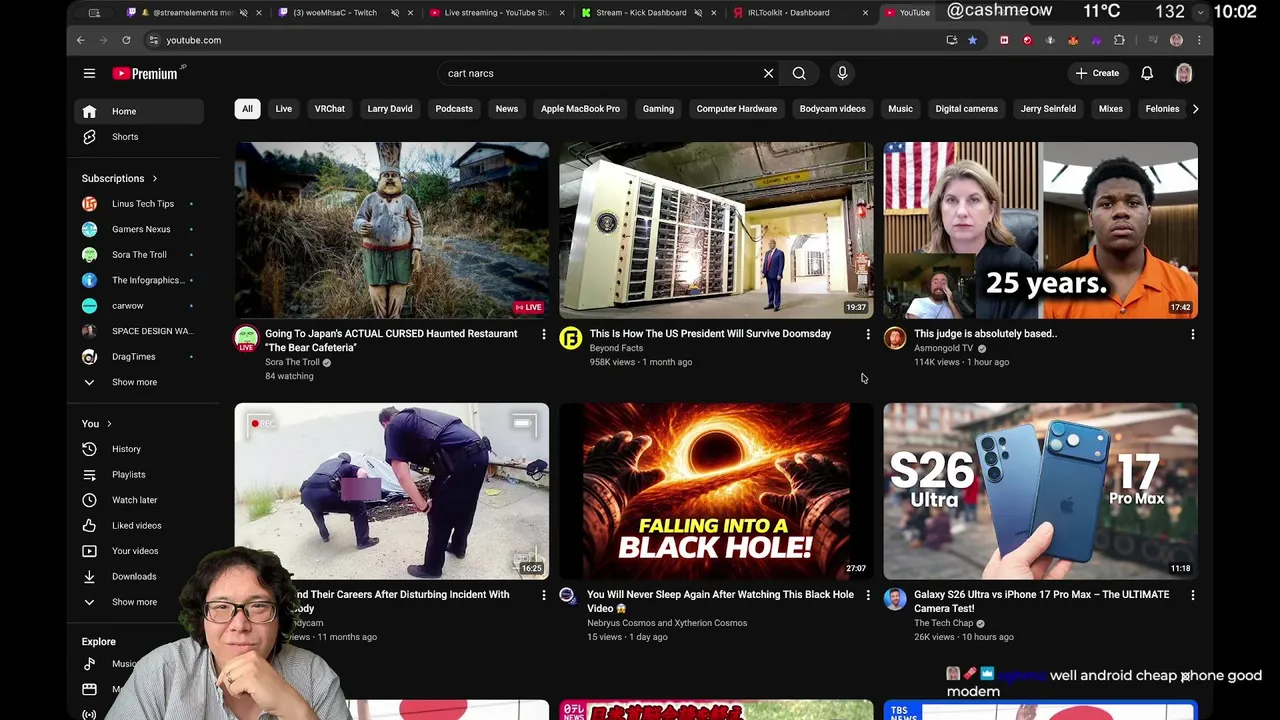Open Downloads in the sidebar

point(139,577)
